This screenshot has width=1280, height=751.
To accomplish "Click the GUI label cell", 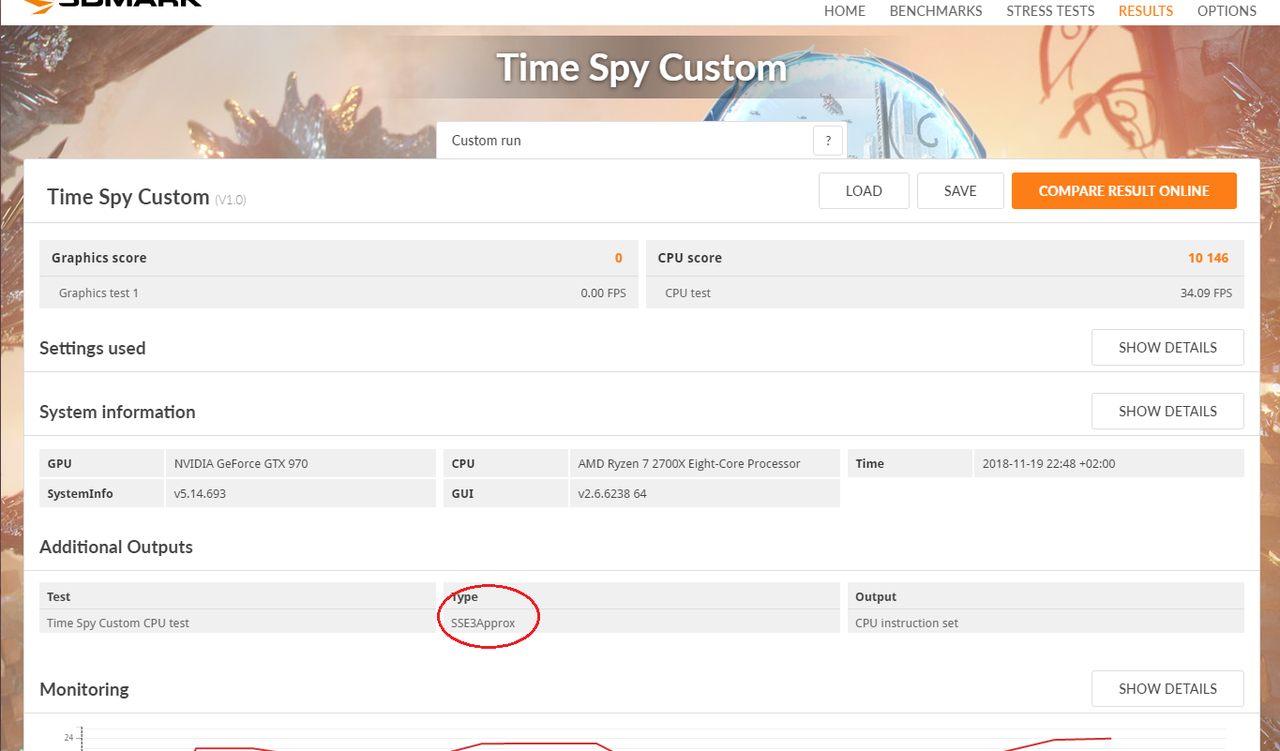I will tap(506, 493).
